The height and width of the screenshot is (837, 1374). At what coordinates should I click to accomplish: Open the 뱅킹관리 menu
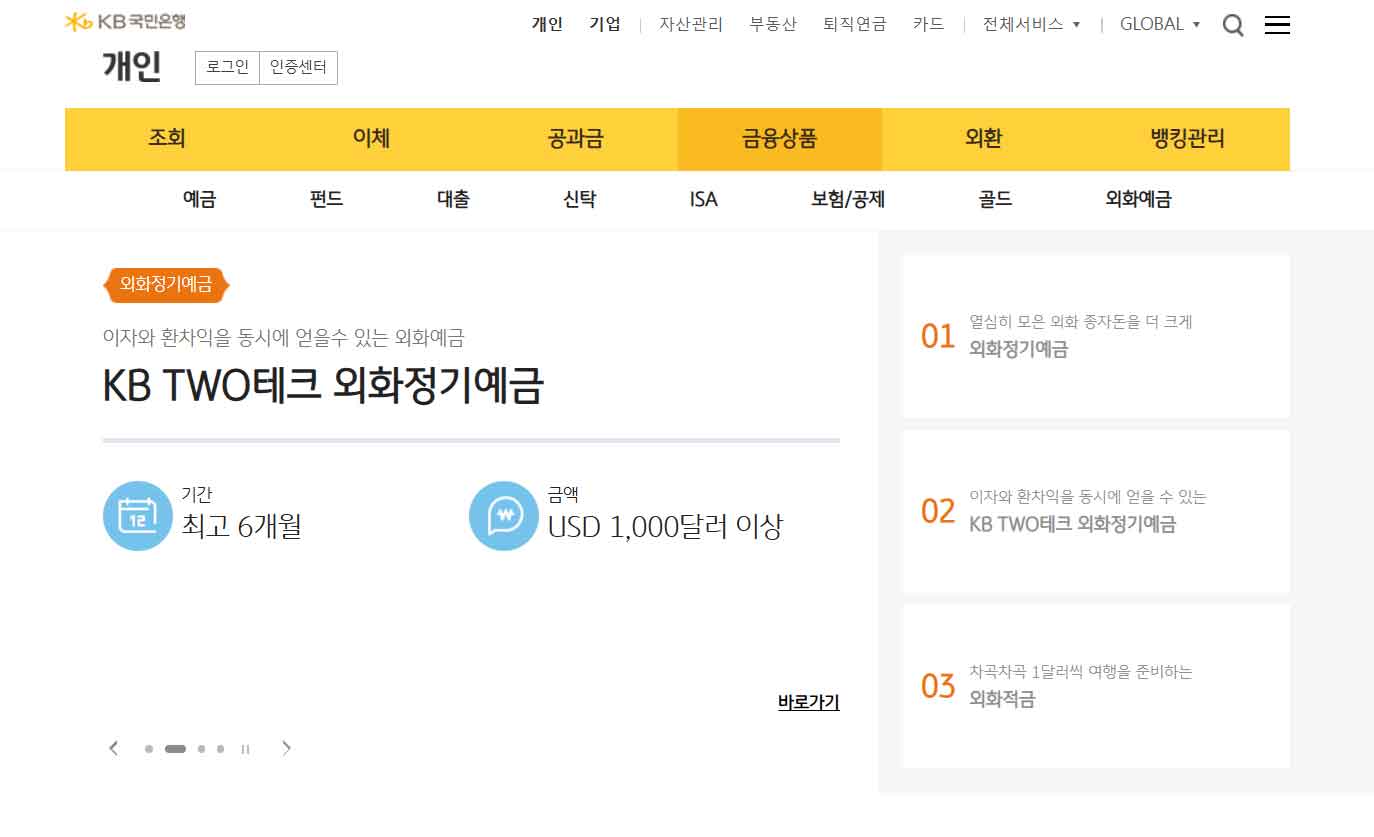point(1188,139)
